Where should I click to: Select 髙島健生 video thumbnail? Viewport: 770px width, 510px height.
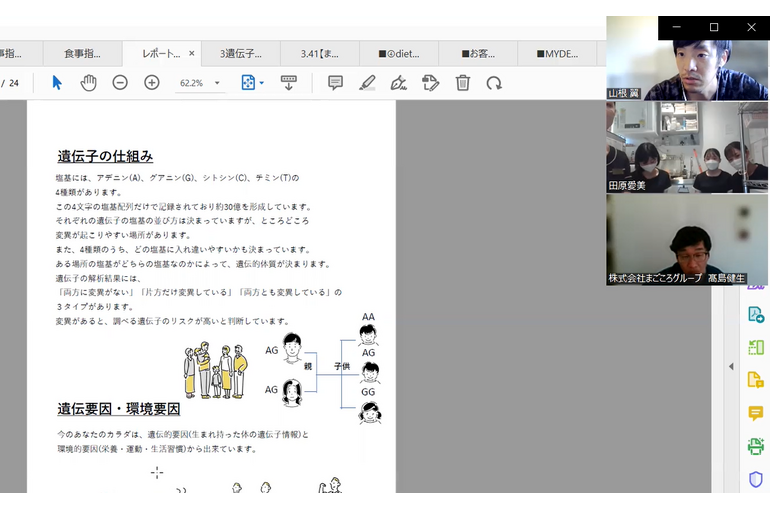687,240
